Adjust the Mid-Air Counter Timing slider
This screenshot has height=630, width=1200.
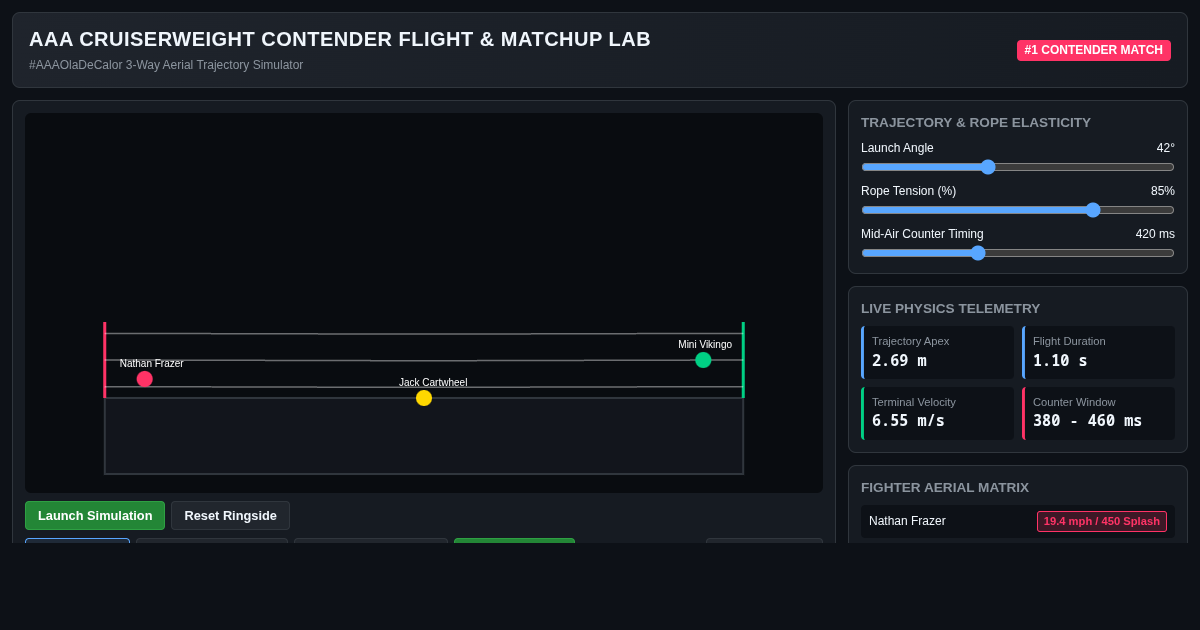[x=1018, y=253]
